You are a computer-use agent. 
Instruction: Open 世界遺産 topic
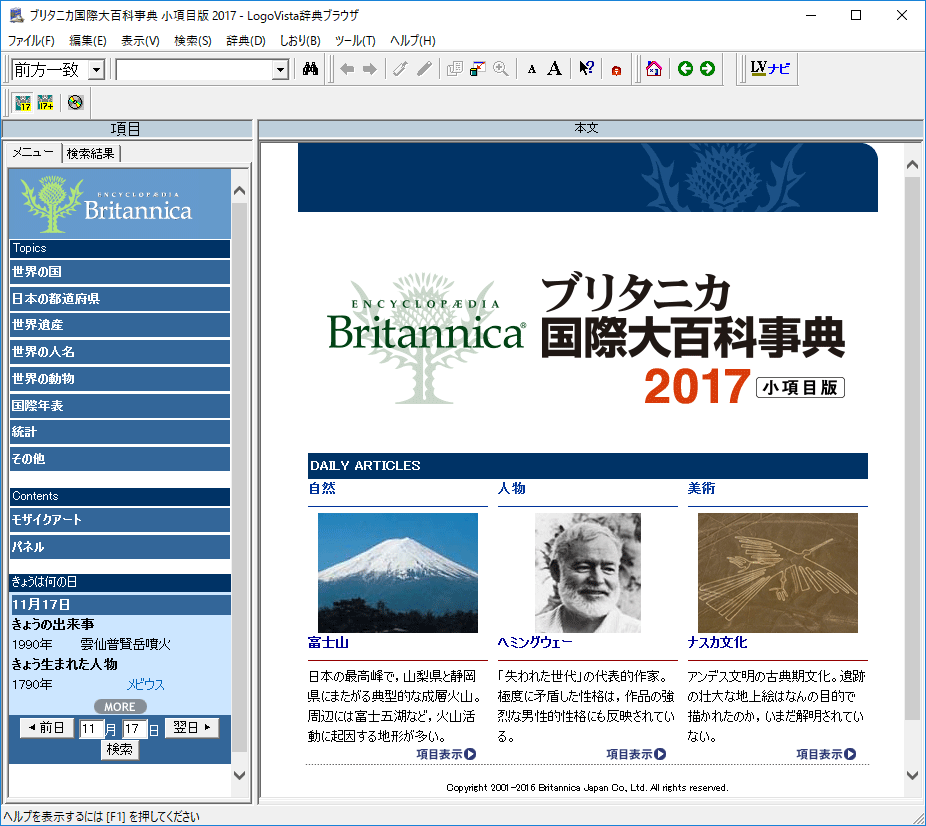(x=120, y=325)
